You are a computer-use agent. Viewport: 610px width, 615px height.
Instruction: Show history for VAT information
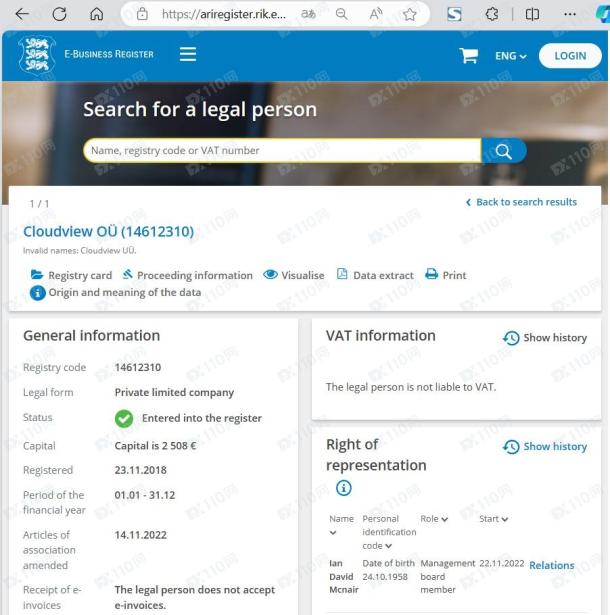(x=545, y=338)
